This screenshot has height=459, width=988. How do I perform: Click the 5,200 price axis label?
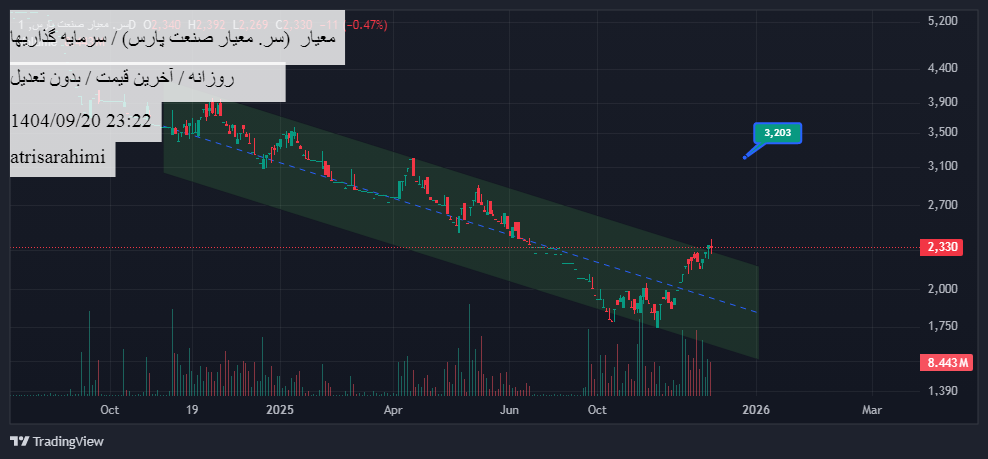point(943,21)
